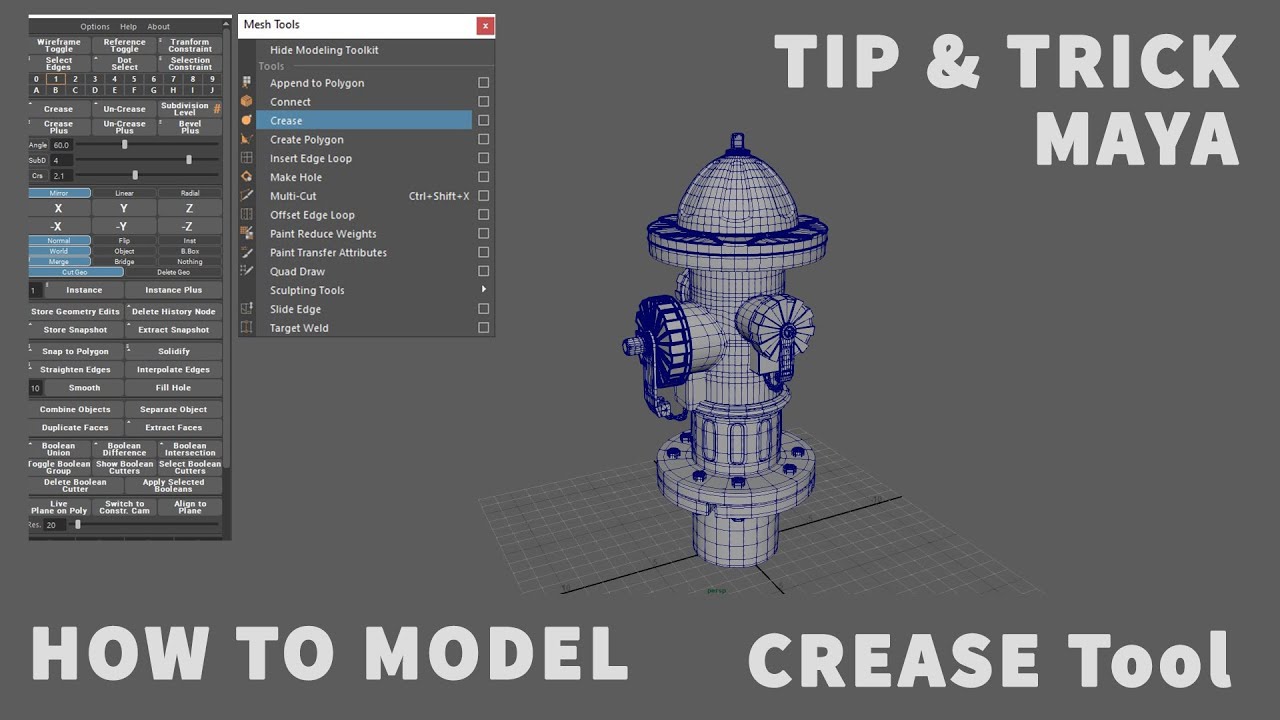Click the Quad Draw tool icon

tap(247, 271)
